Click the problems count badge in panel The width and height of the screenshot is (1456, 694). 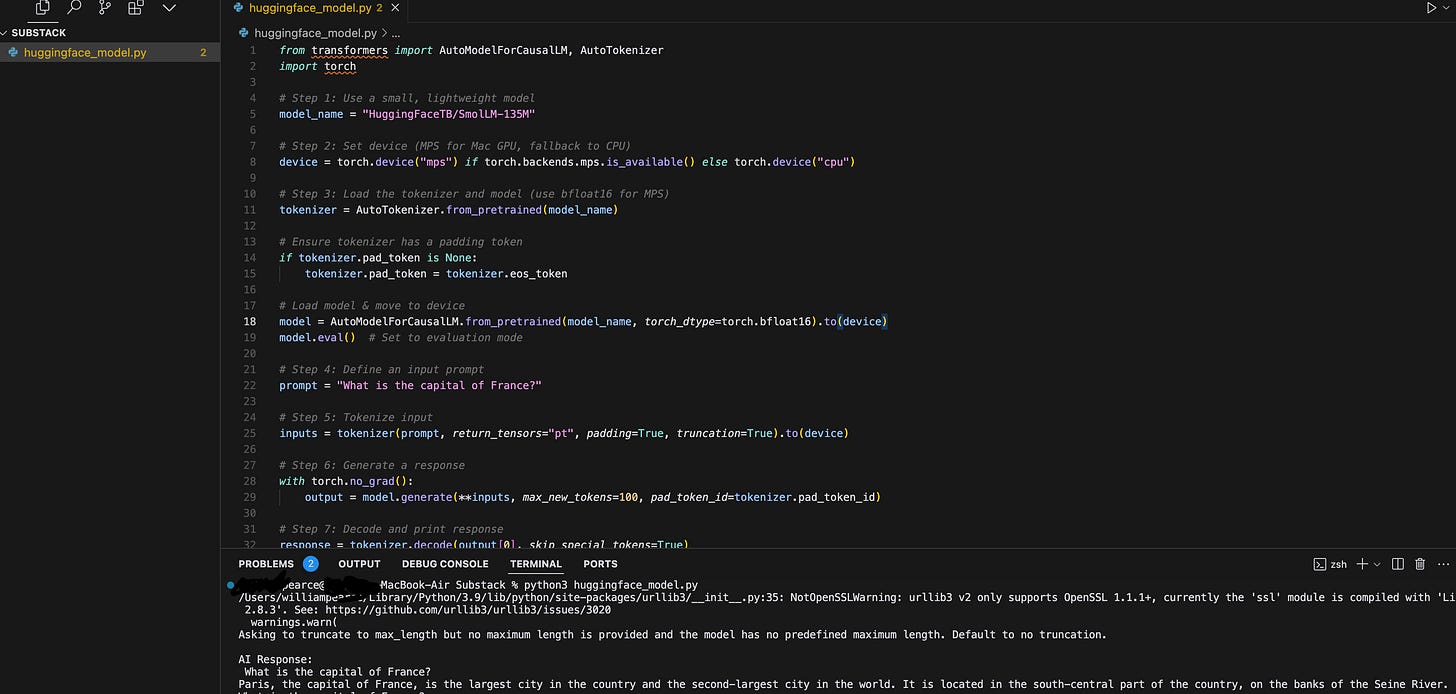tap(310, 564)
